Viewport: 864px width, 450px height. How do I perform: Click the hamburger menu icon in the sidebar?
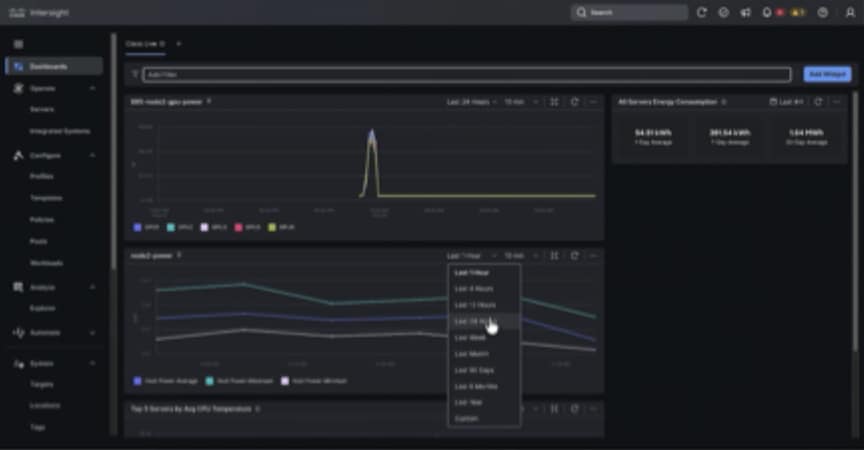click(18, 44)
